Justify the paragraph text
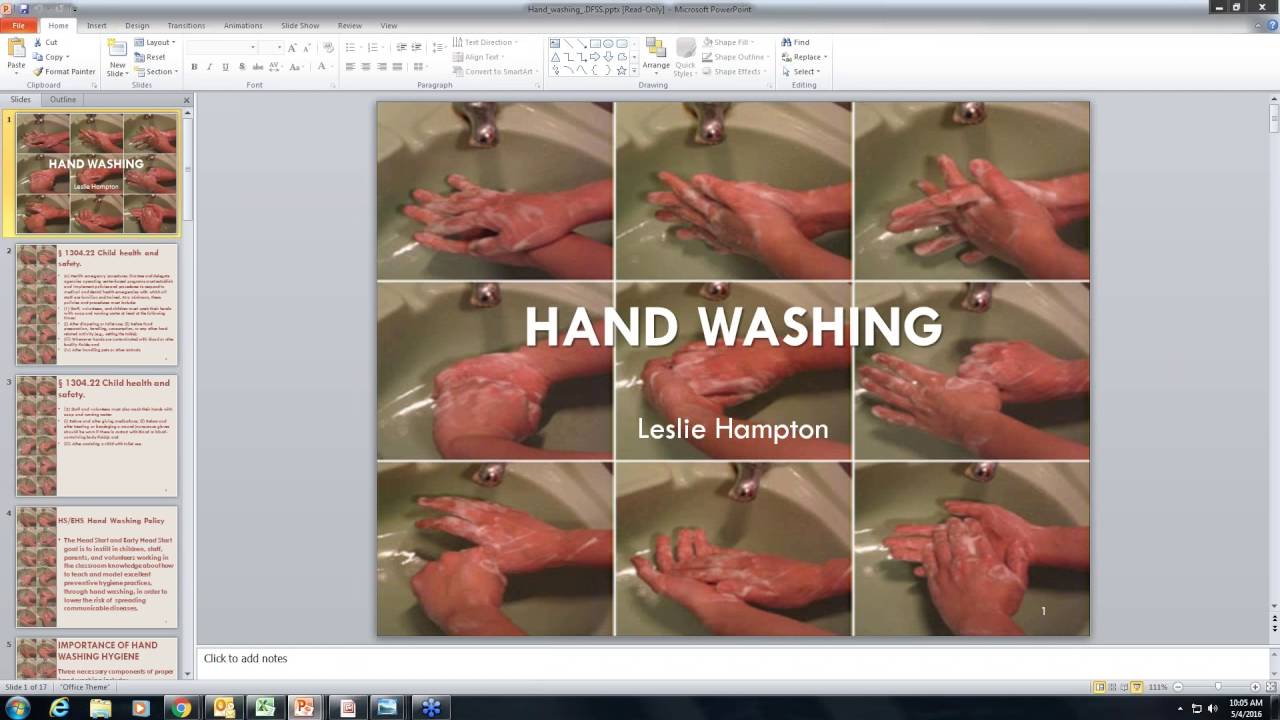 397,67
